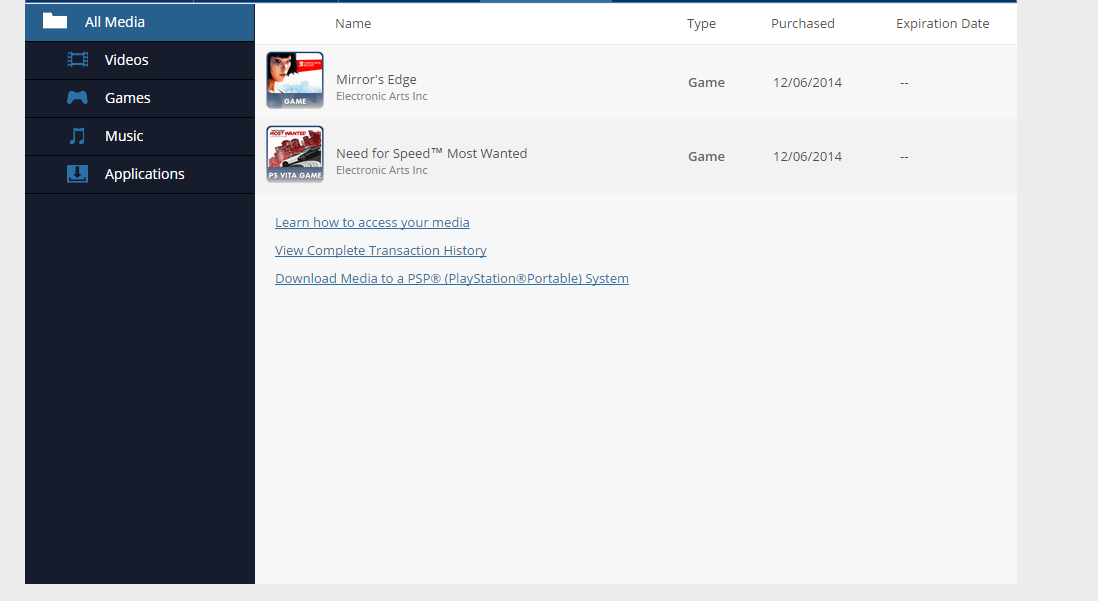
Task: Click the Game type in Mirror's Edge row
Action: point(706,83)
